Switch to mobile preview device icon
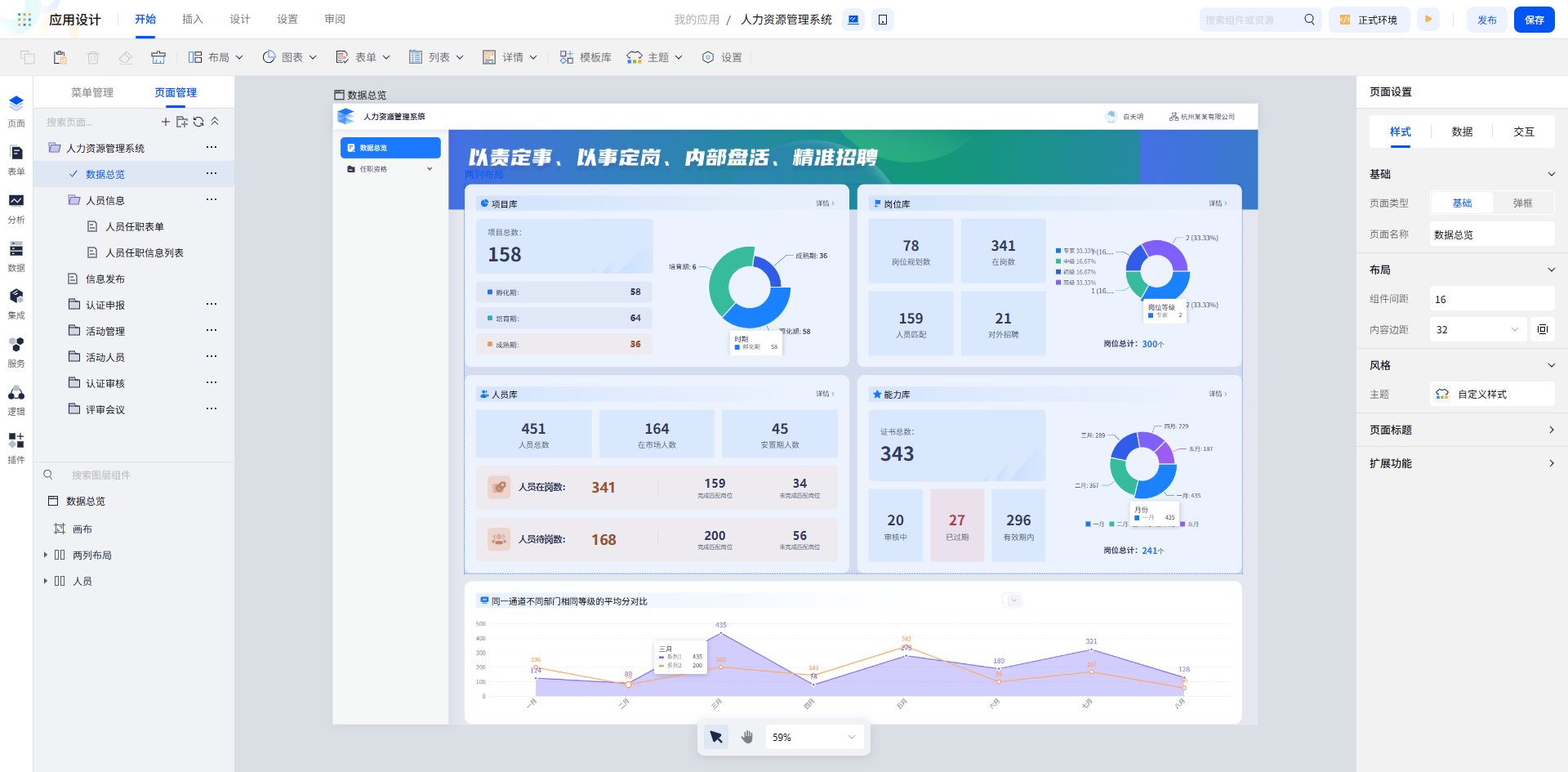The image size is (1568, 772). tap(883, 20)
